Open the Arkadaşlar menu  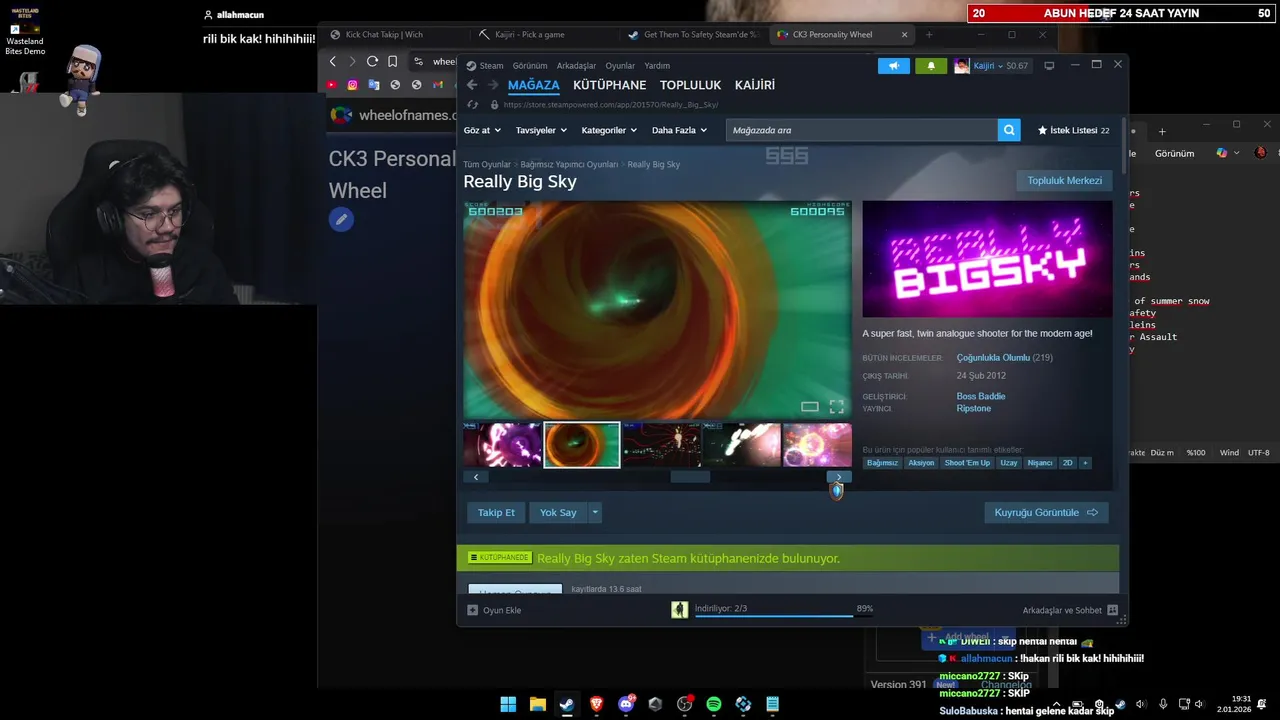[x=576, y=66]
